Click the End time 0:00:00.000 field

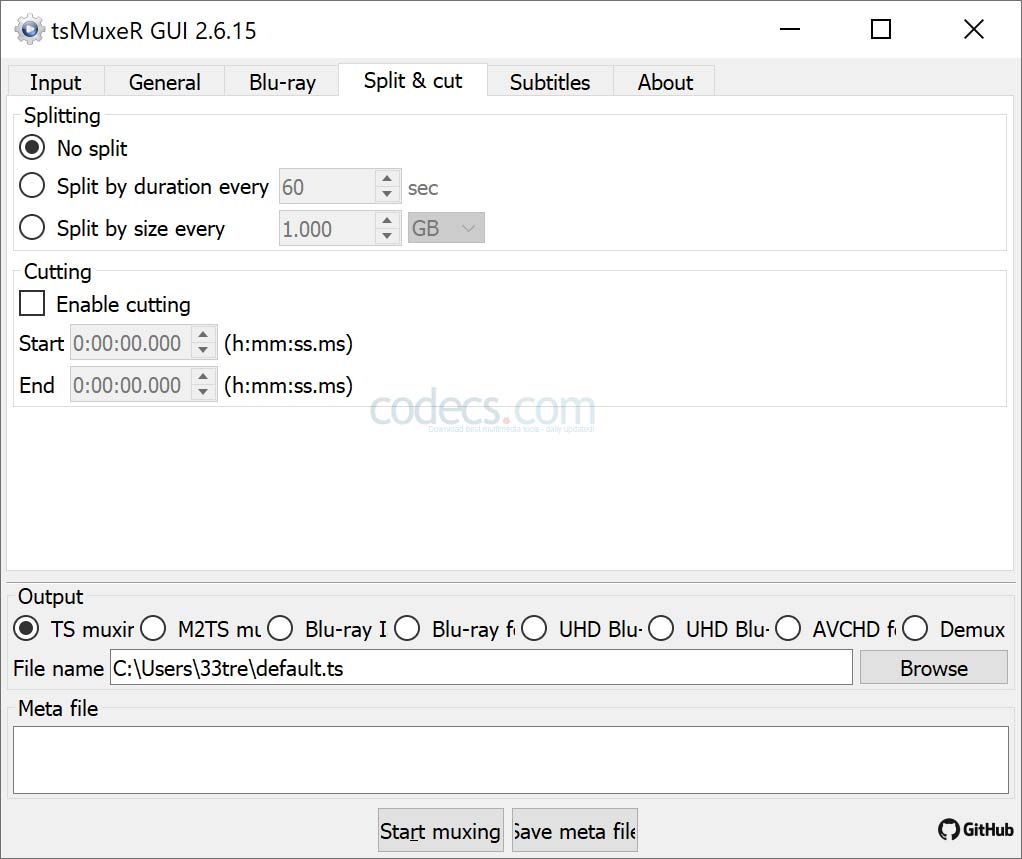(x=131, y=385)
